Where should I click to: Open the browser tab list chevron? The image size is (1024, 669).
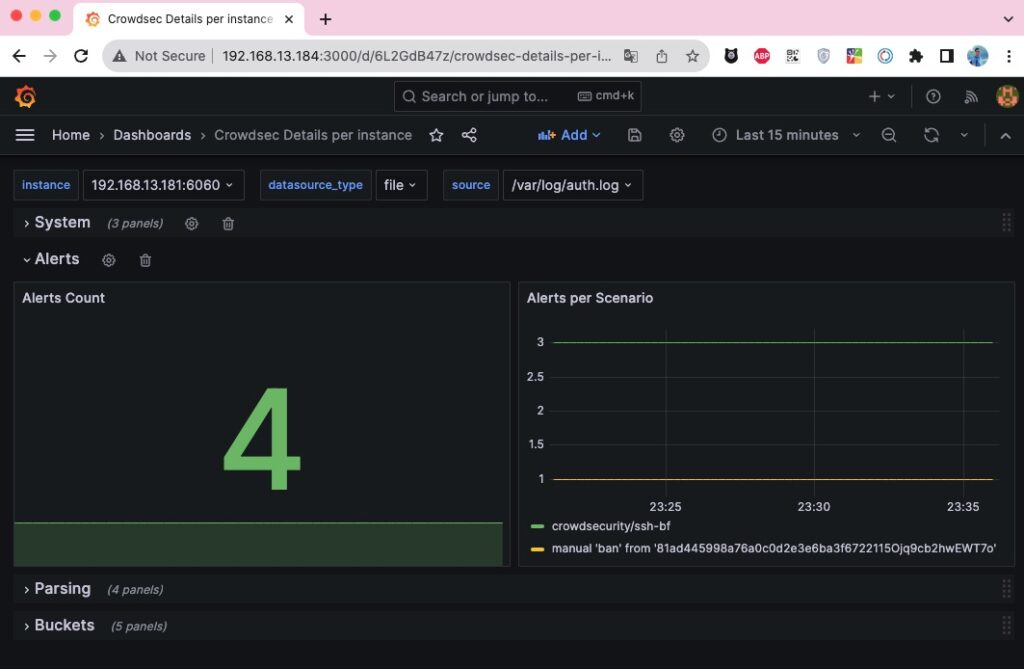pos(1008,19)
